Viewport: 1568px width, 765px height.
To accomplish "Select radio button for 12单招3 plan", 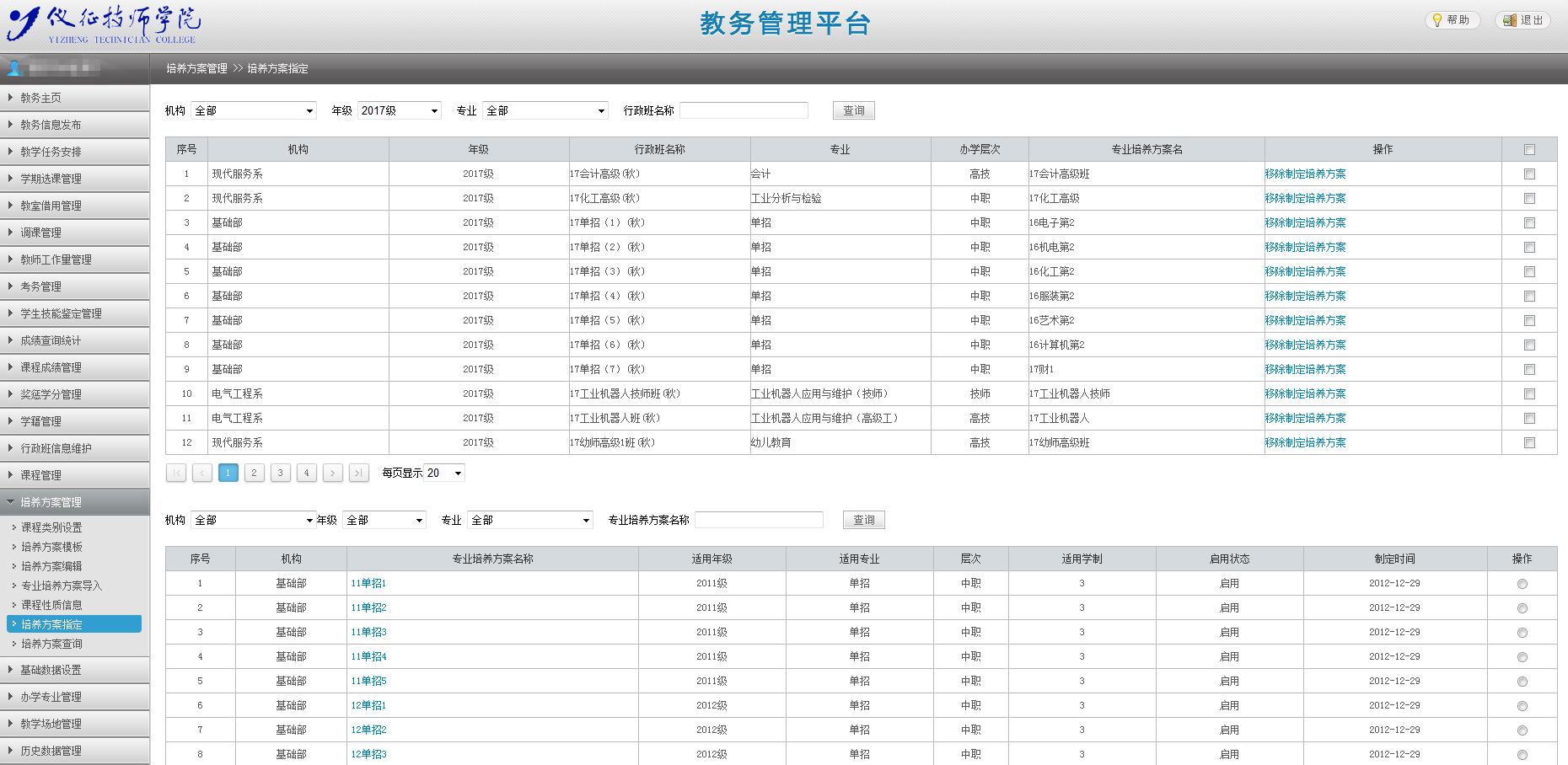I will pyautogui.click(x=1522, y=755).
